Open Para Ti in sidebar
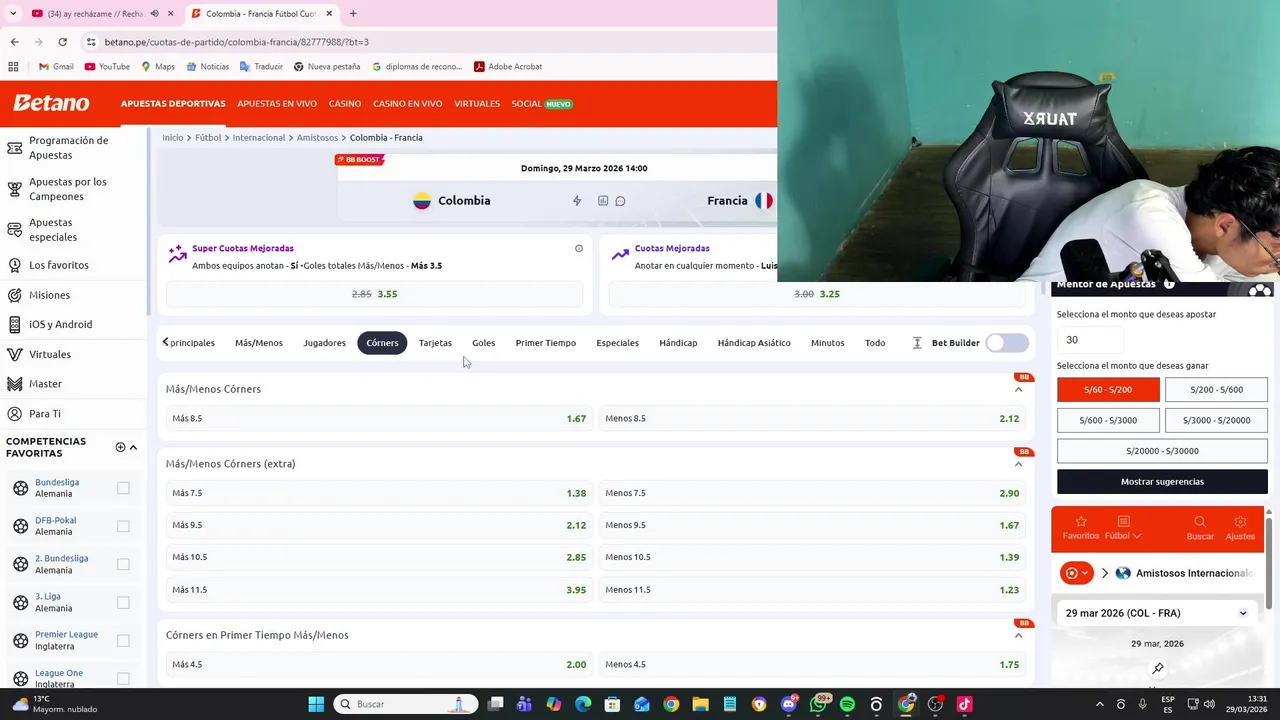1280x720 pixels. point(45,413)
